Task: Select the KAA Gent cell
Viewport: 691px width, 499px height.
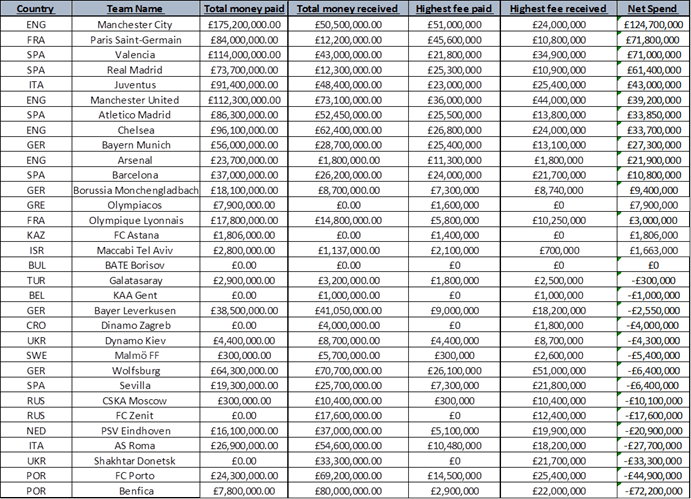Action: pos(135,295)
